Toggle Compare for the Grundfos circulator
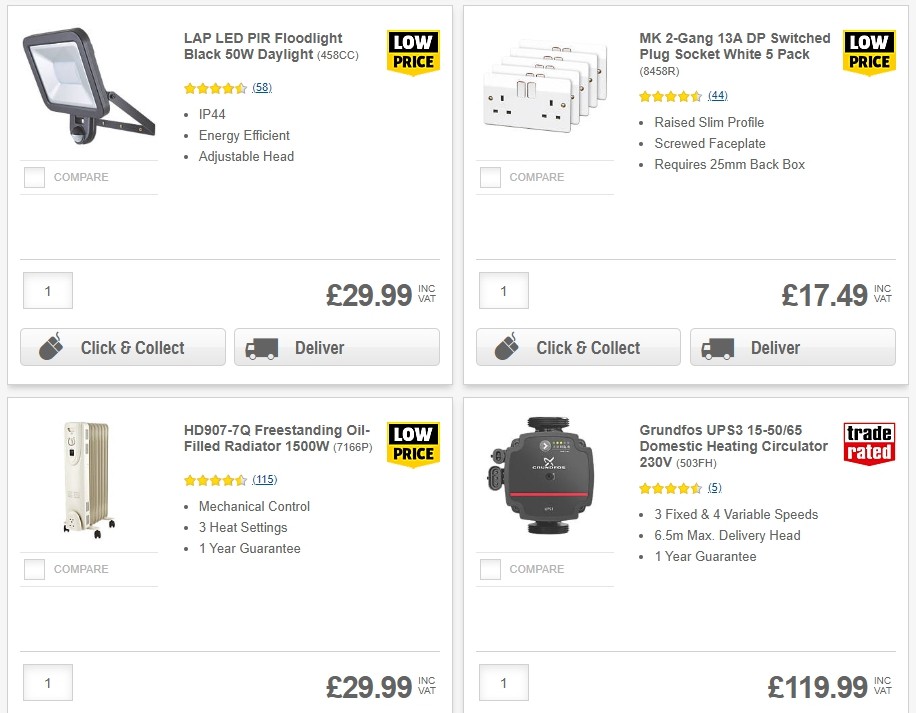Viewport: 916px width, 713px height. [489, 569]
